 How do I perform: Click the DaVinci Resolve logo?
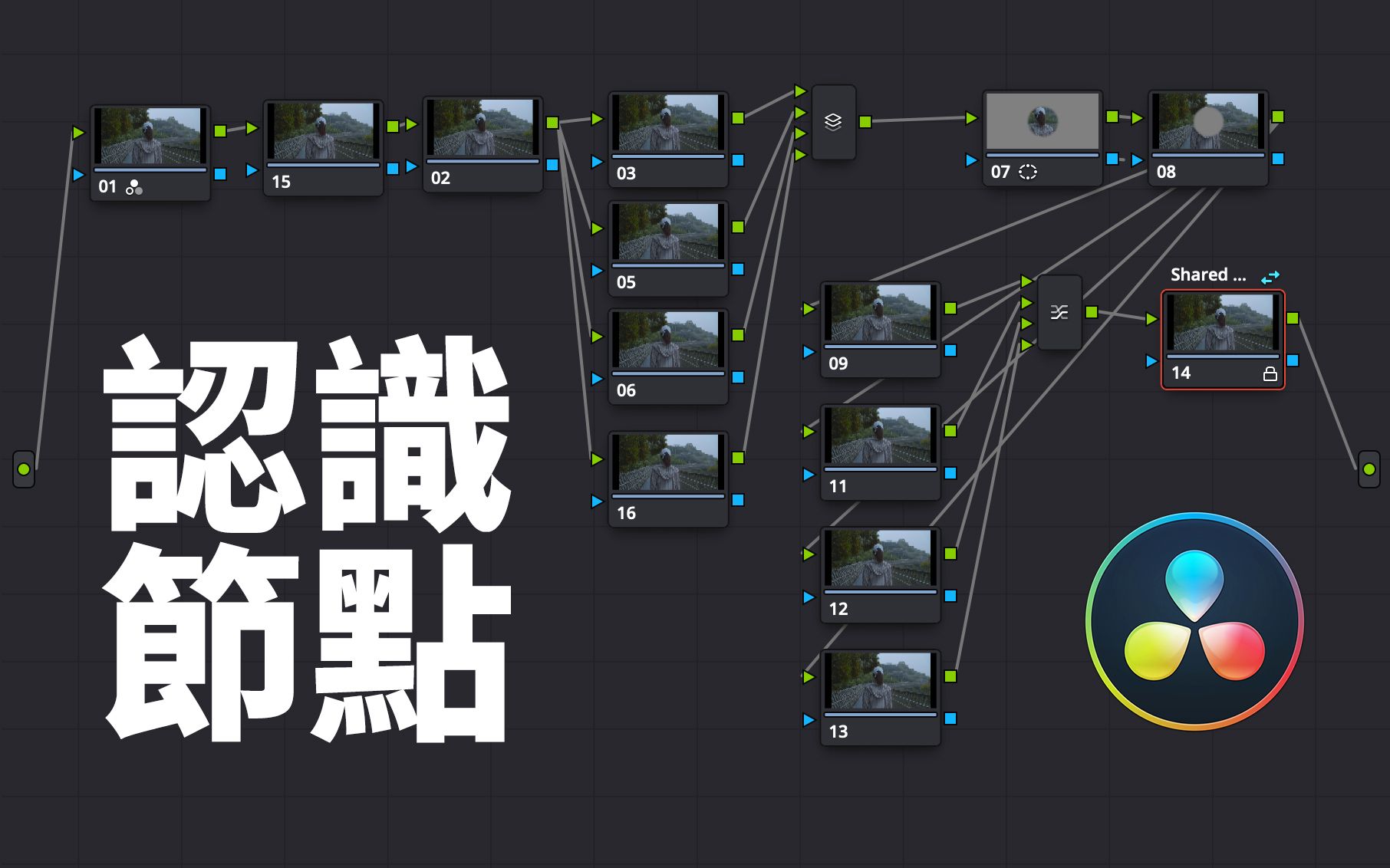click(1194, 621)
